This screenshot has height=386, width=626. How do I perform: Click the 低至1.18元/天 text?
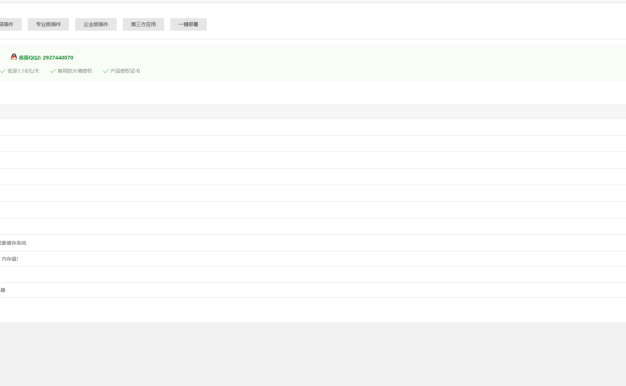pos(23,71)
